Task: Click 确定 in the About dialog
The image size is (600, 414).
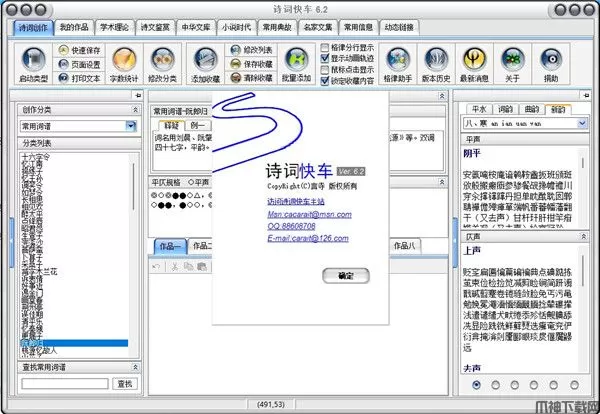Action: [346, 275]
